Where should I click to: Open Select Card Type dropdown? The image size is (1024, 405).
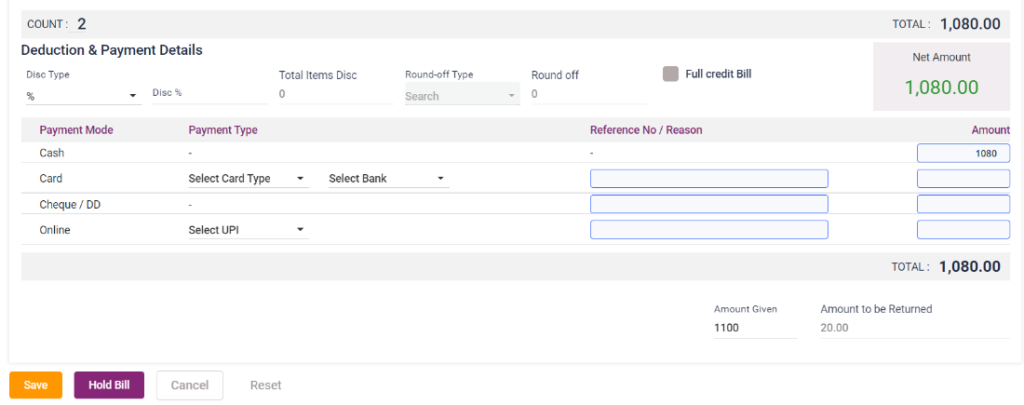click(248, 179)
